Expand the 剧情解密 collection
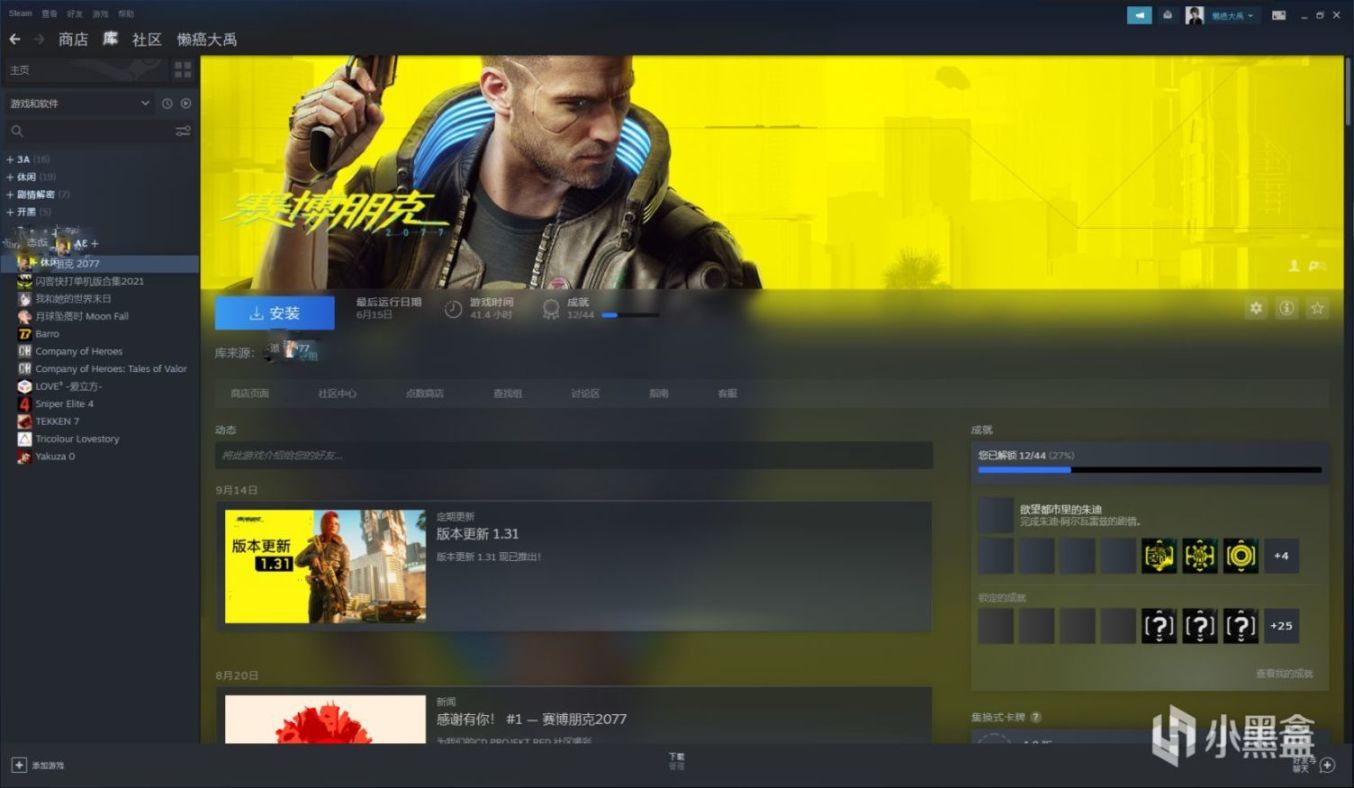 coord(38,194)
